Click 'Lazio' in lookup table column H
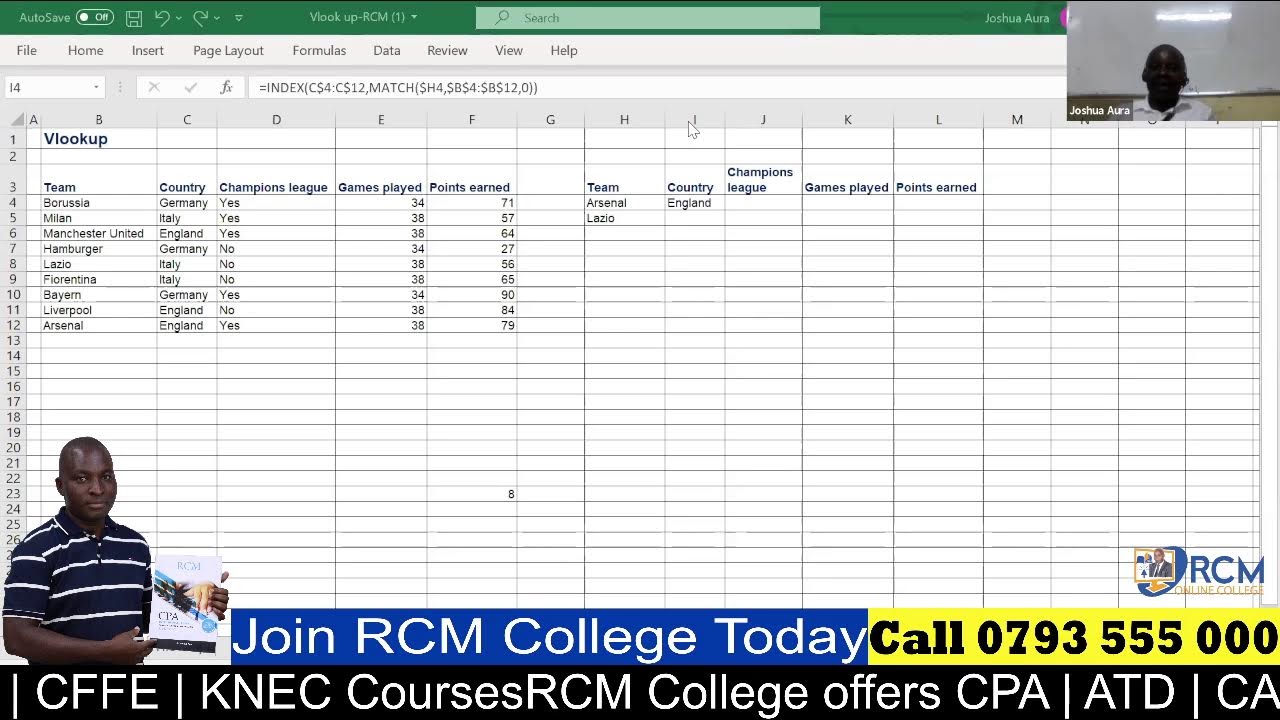Viewport: 1280px width, 720px height. [x=624, y=218]
